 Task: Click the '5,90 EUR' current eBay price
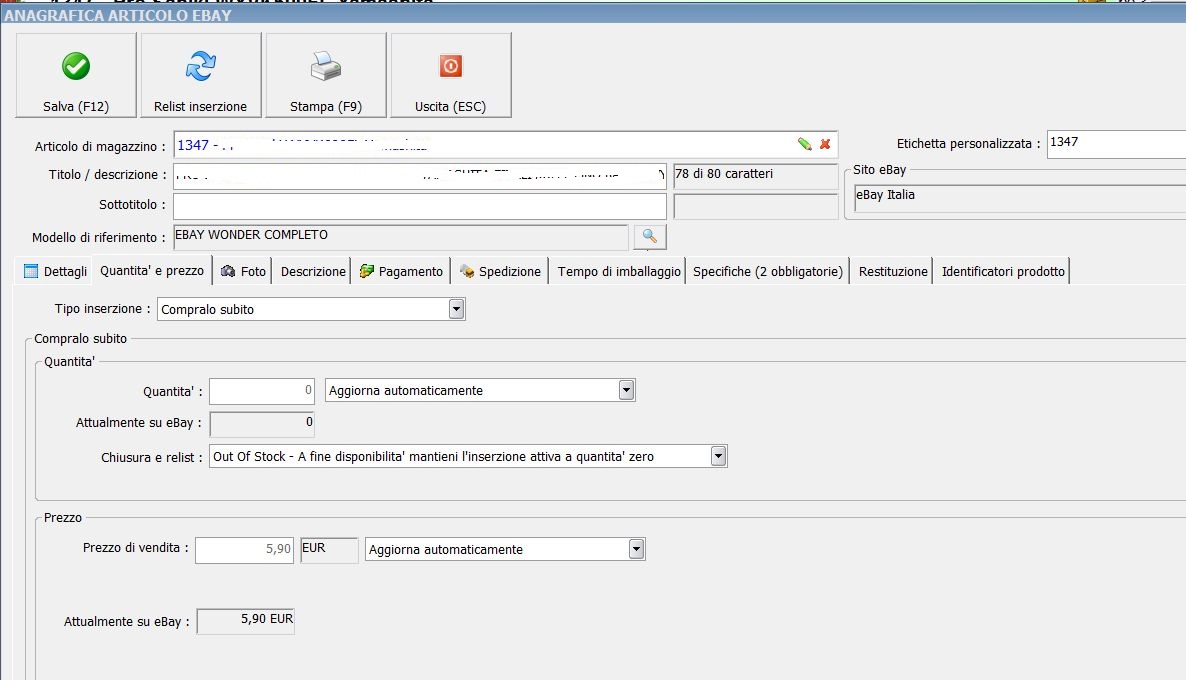(x=245, y=621)
